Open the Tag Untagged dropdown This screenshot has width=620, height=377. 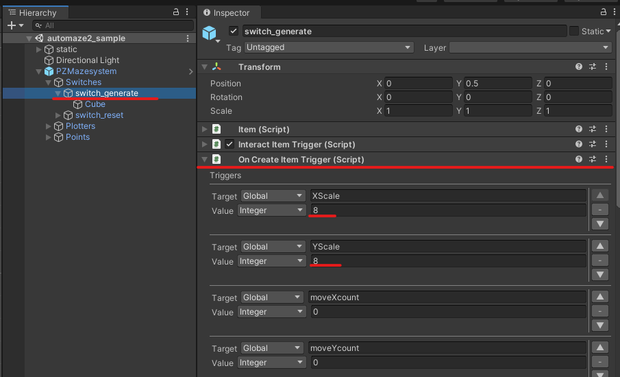pos(329,47)
